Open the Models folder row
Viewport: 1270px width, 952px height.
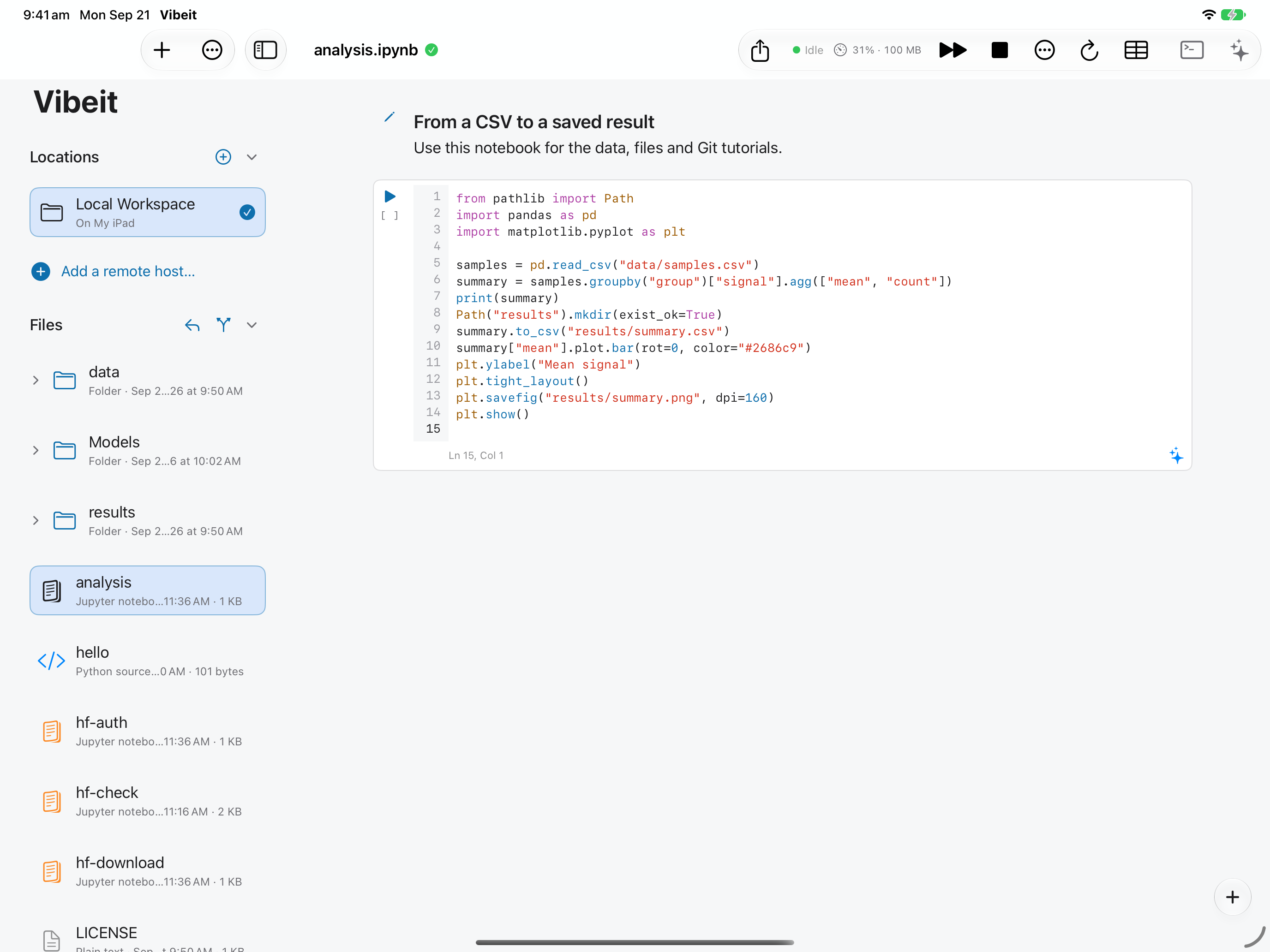tap(148, 451)
